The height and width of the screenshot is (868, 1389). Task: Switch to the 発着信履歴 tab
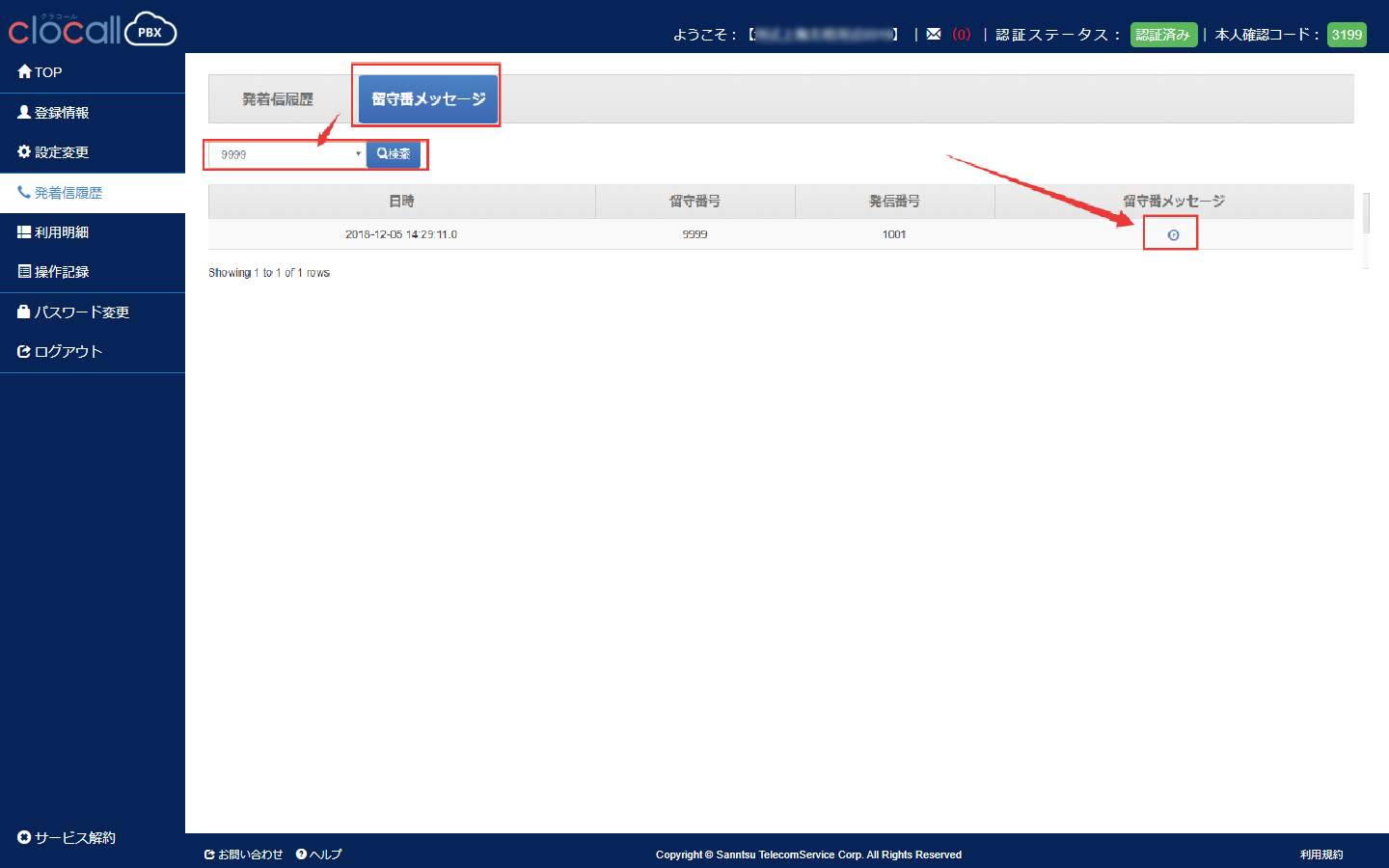pos(278,99)
